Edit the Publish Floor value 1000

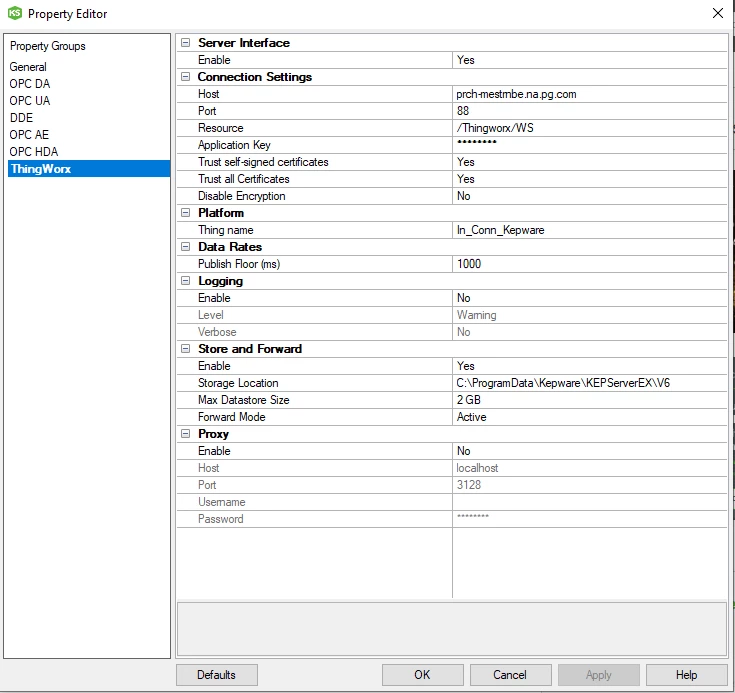[x=590, y=264]
